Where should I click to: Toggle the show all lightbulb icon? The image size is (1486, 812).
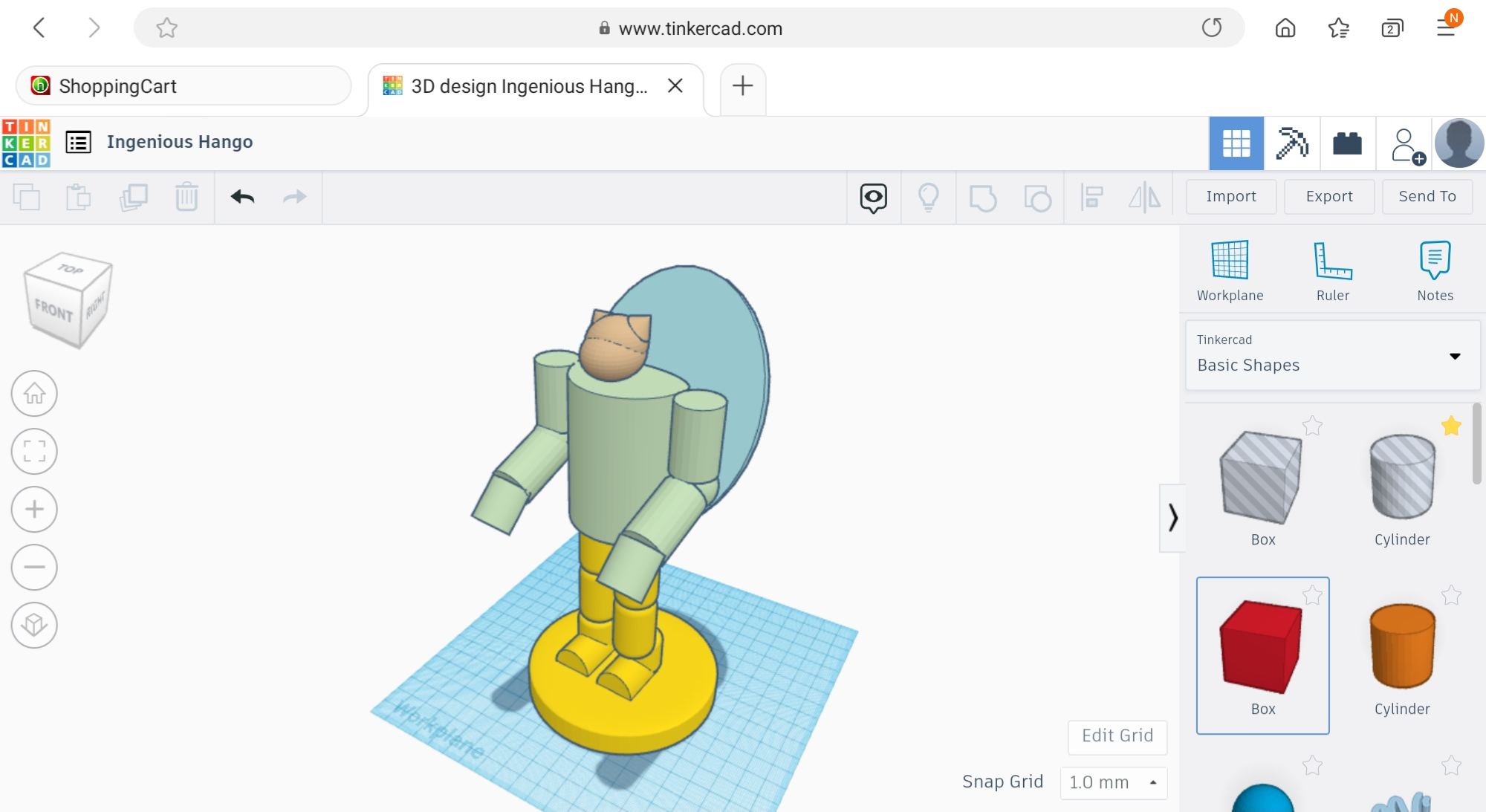tap(928, 198)
